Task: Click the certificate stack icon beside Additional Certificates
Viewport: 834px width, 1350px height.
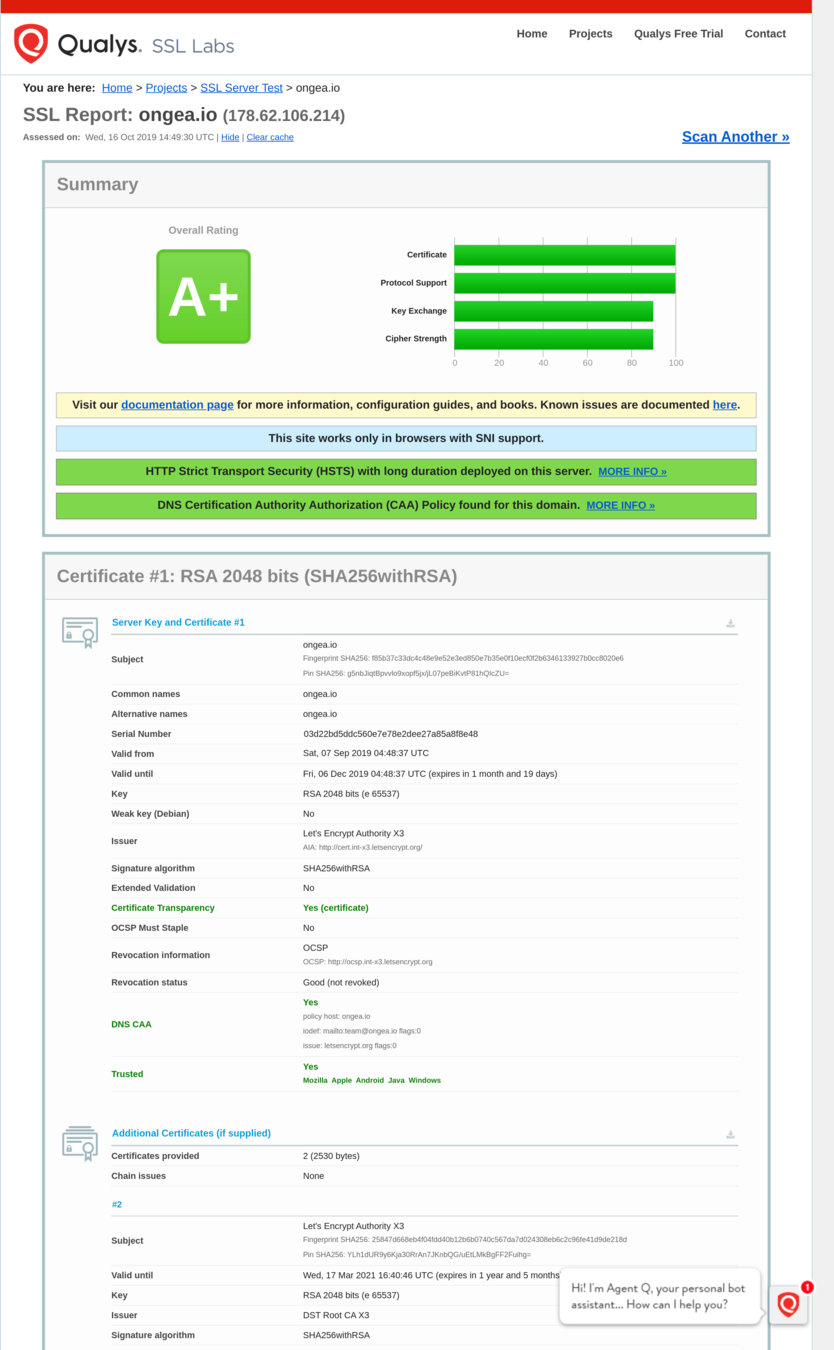Action: click(80, 1142)
